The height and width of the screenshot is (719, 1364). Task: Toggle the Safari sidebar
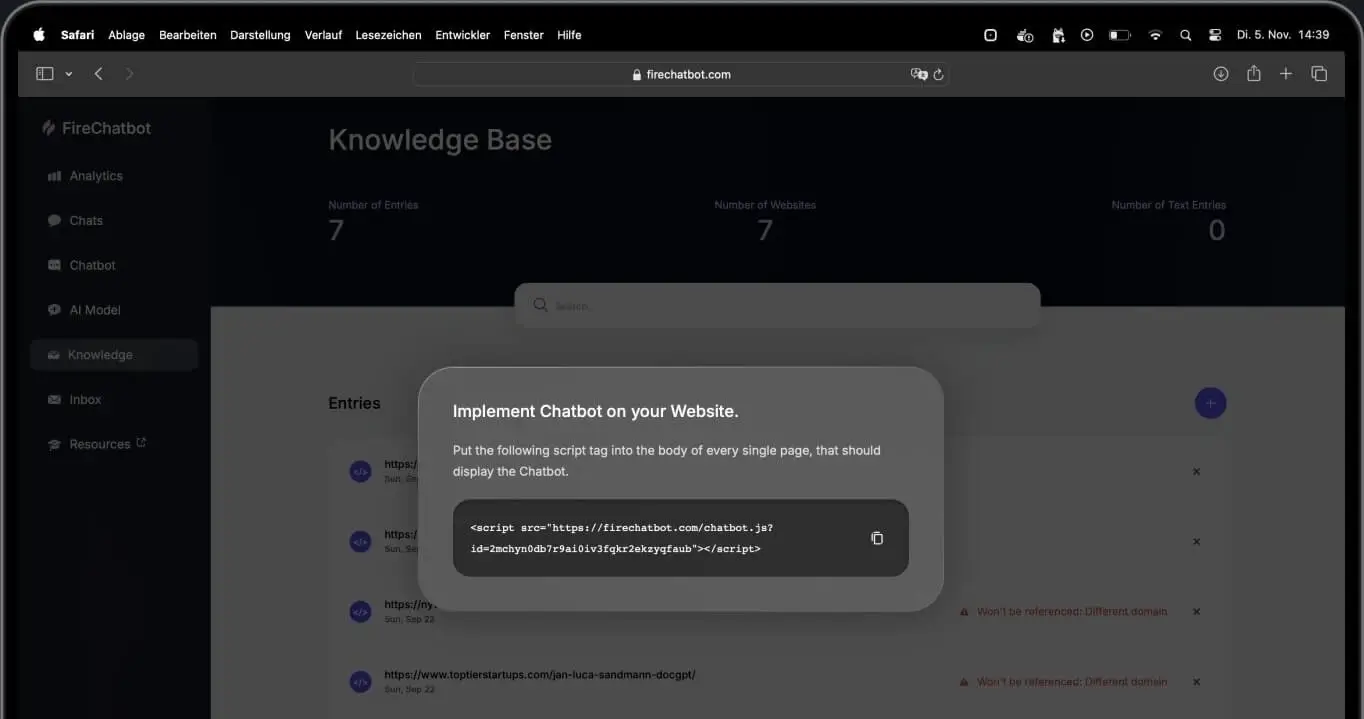(44, 74)
